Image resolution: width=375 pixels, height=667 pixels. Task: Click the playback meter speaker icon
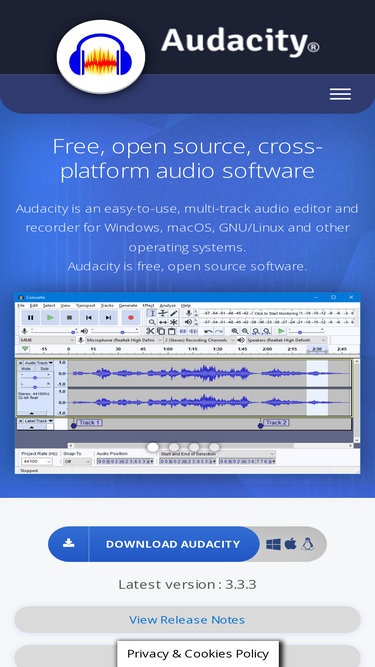pyautogui.click(x=188, y=322)
